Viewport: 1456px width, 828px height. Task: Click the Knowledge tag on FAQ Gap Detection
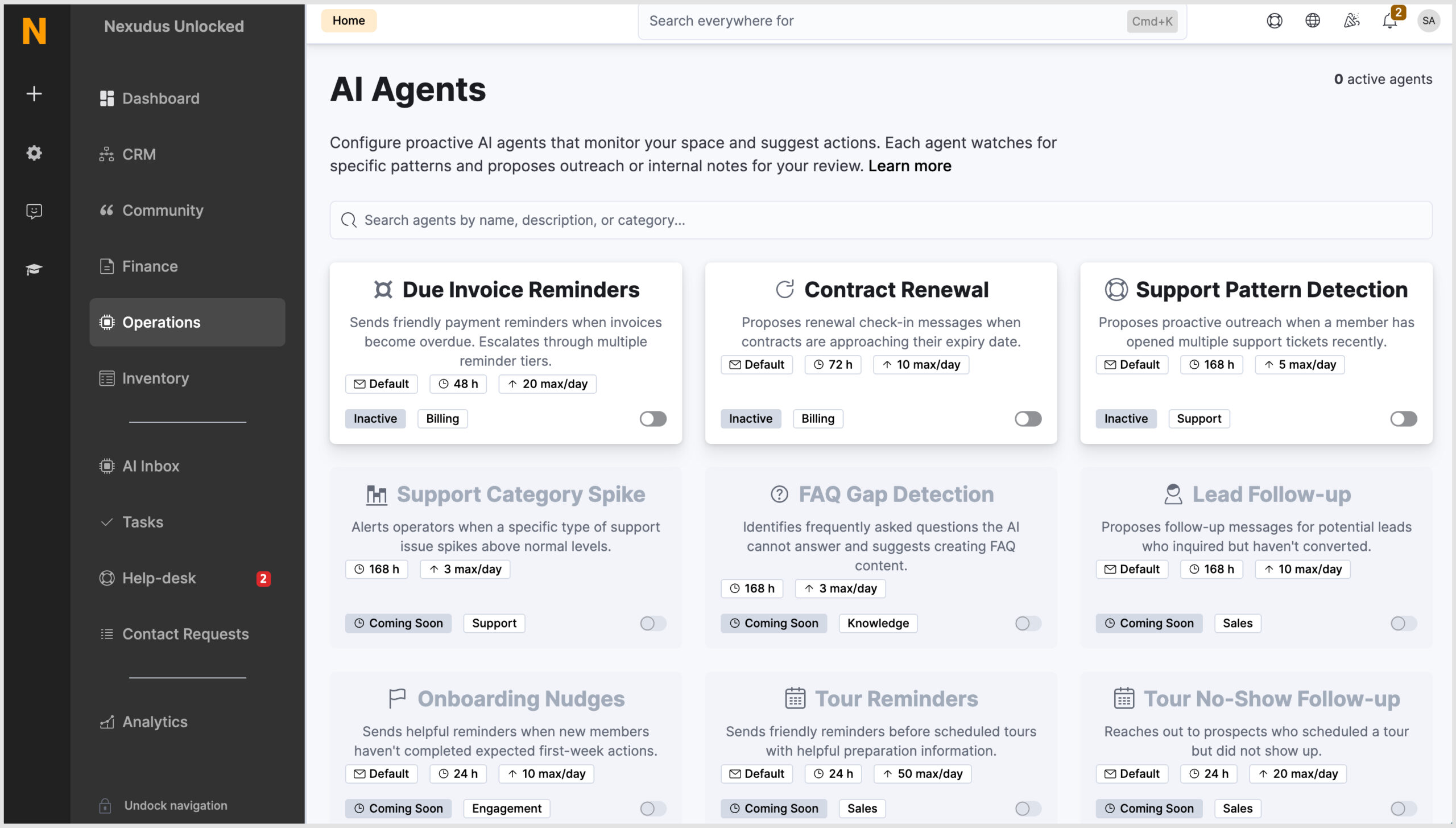[878, 624]
